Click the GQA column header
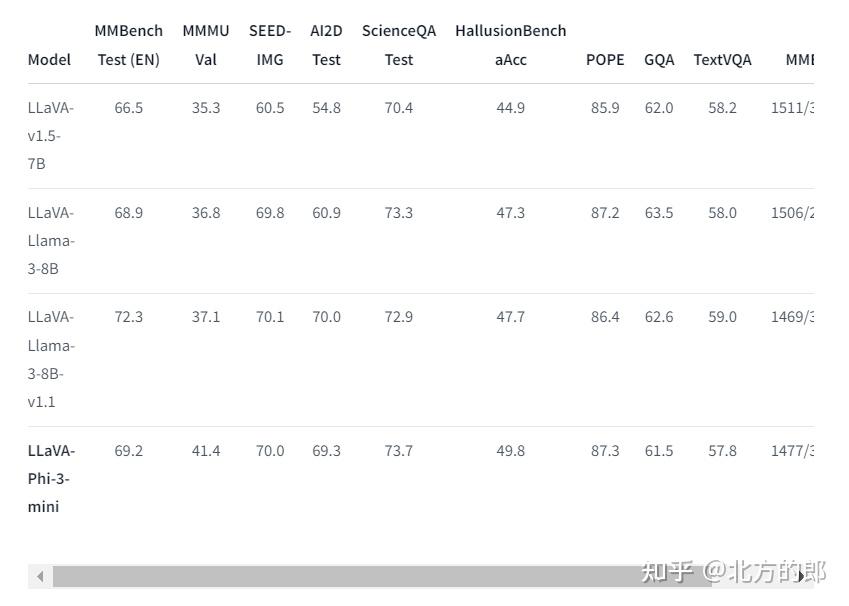The width and height of the screenshot is (849, 606). 659,59
